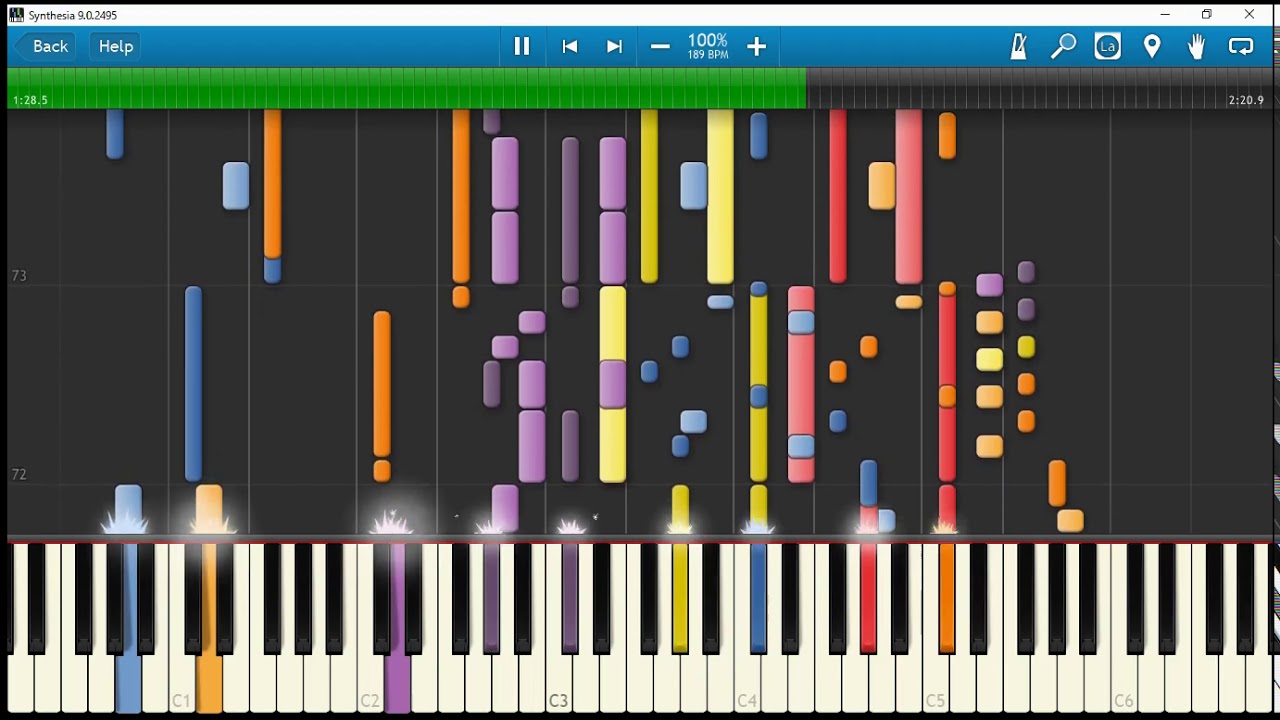Add a bookmark marker

[x=1152, y=46]
